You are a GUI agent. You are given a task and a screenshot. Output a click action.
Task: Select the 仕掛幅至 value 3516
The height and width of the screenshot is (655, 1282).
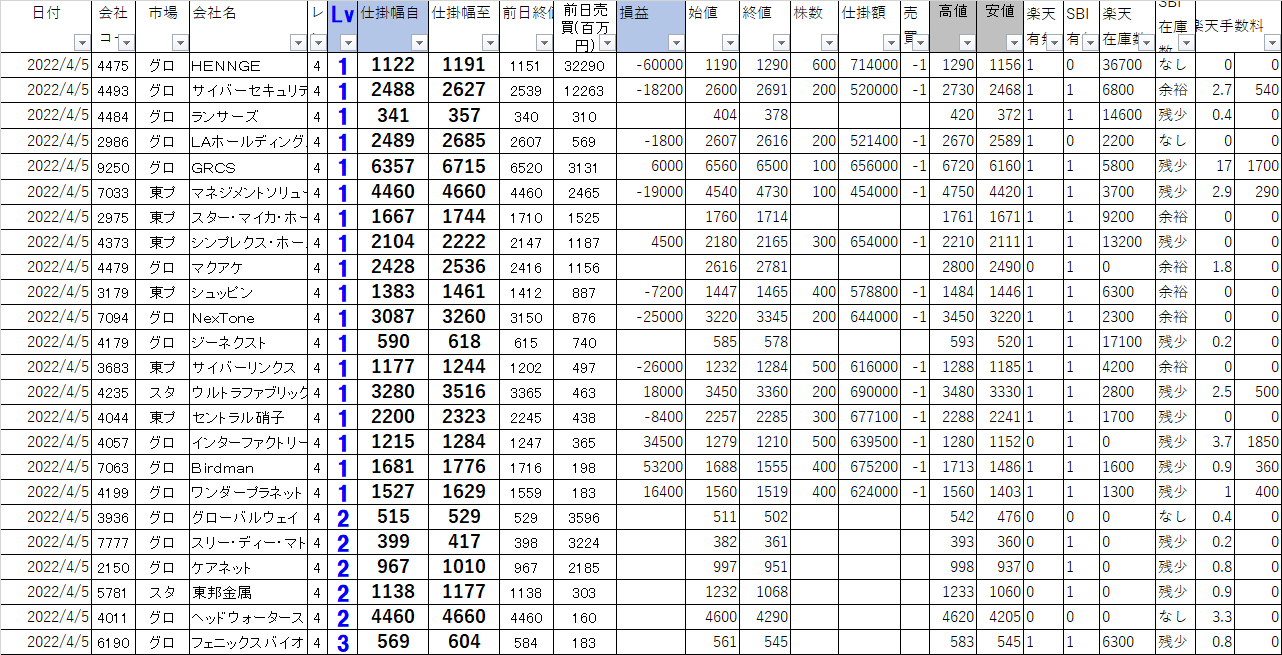[464, 392]
